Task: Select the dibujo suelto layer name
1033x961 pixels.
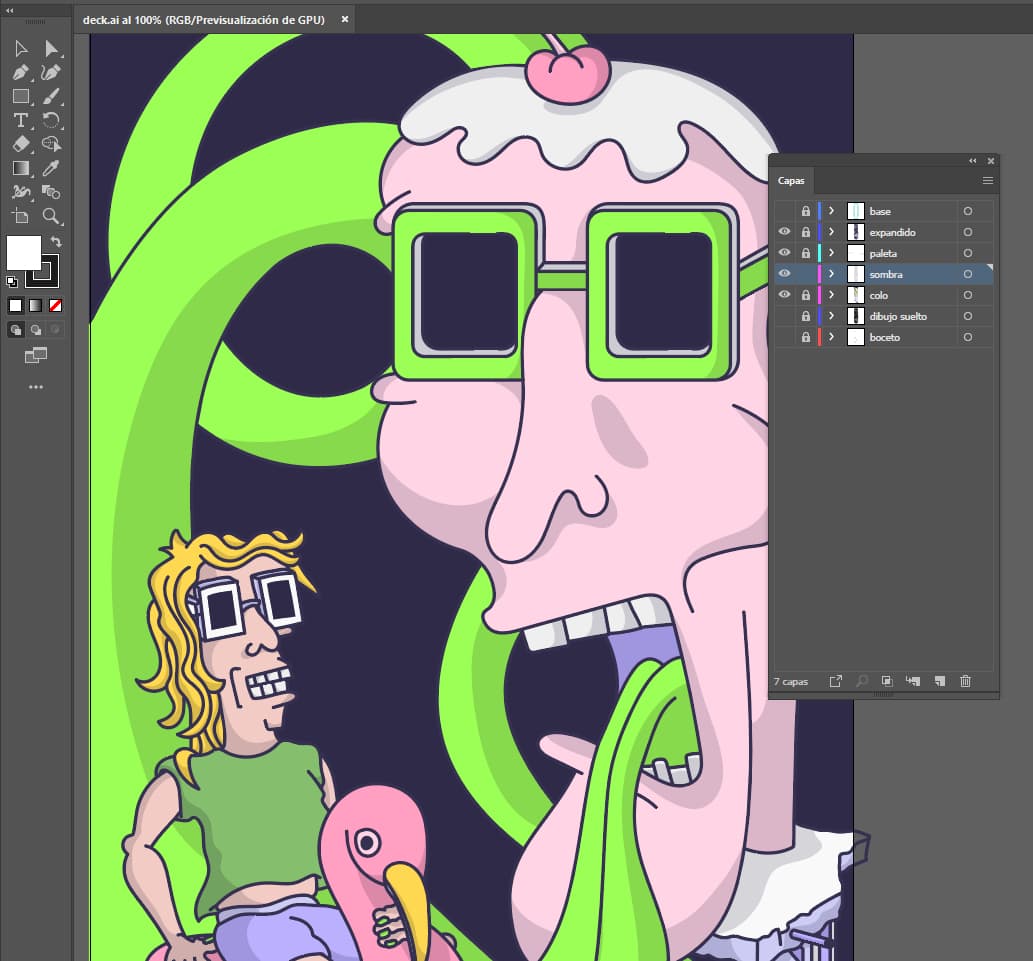Action: (x=898, y=316)
